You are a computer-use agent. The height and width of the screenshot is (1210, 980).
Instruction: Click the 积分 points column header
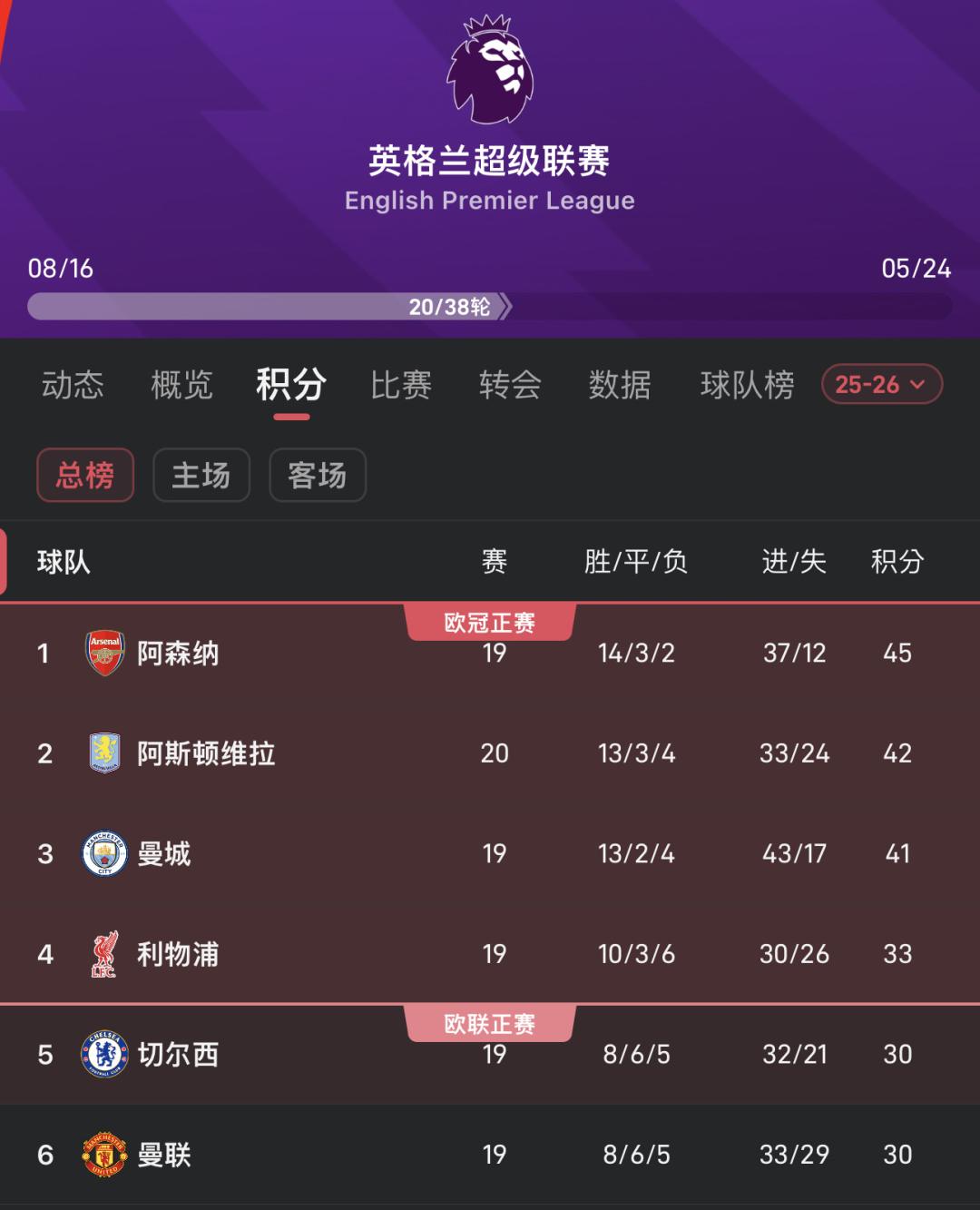pyautogui.click(x=897, y=562)
